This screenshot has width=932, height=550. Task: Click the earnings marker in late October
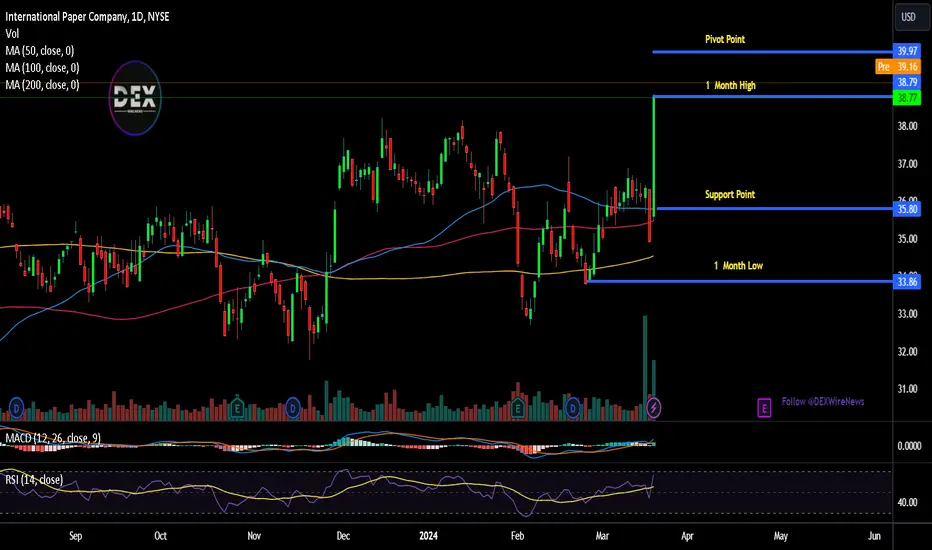237,408
